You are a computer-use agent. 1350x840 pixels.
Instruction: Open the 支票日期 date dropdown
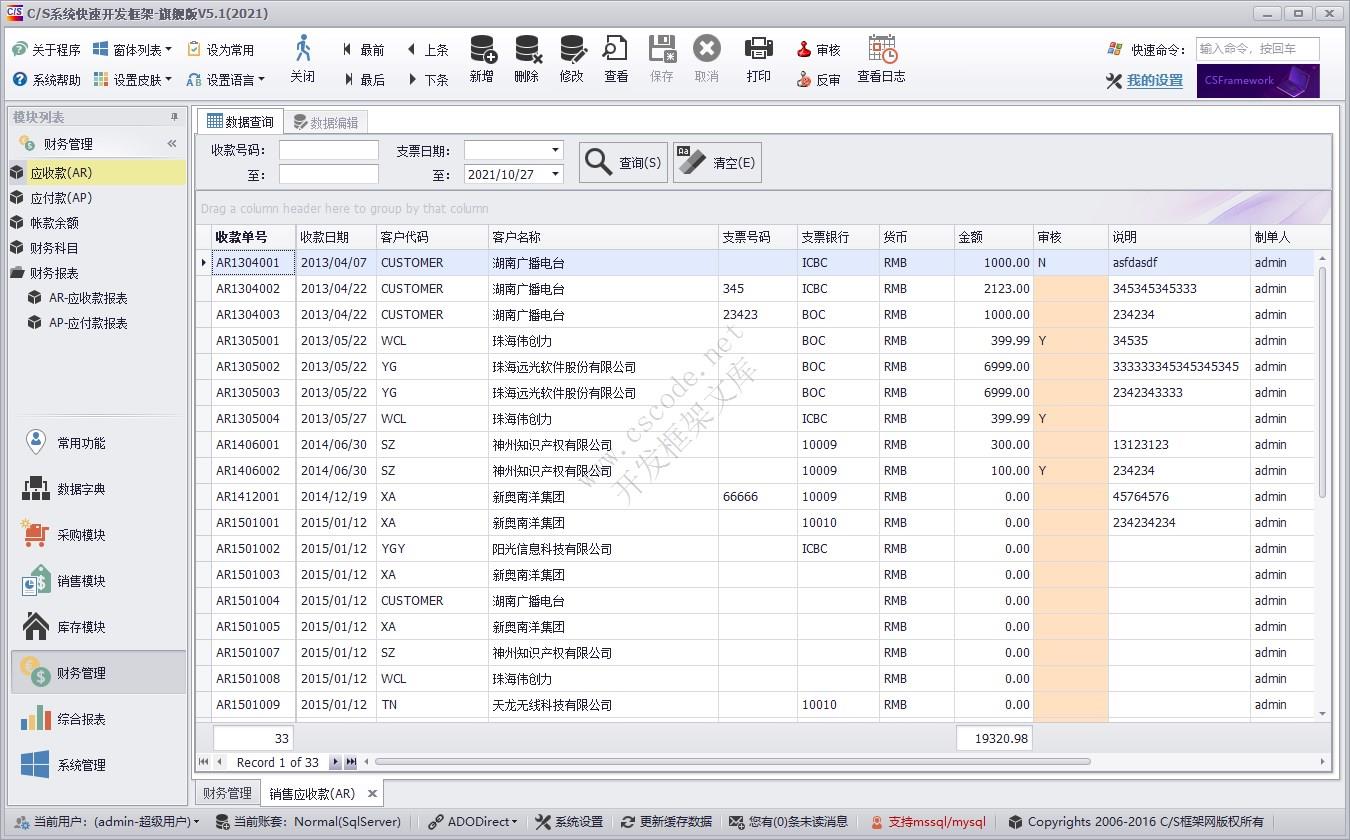point(556,150)
